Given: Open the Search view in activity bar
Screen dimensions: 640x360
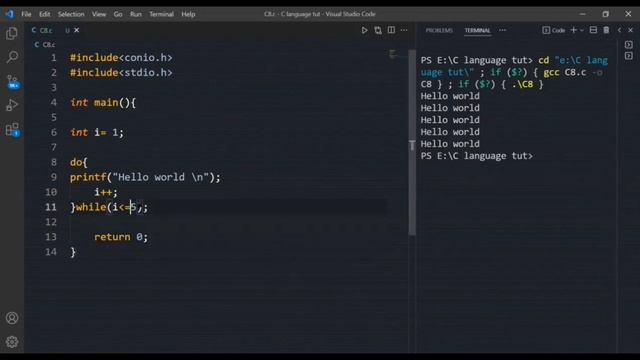Looking at the screenshot, I should [12, 57].
